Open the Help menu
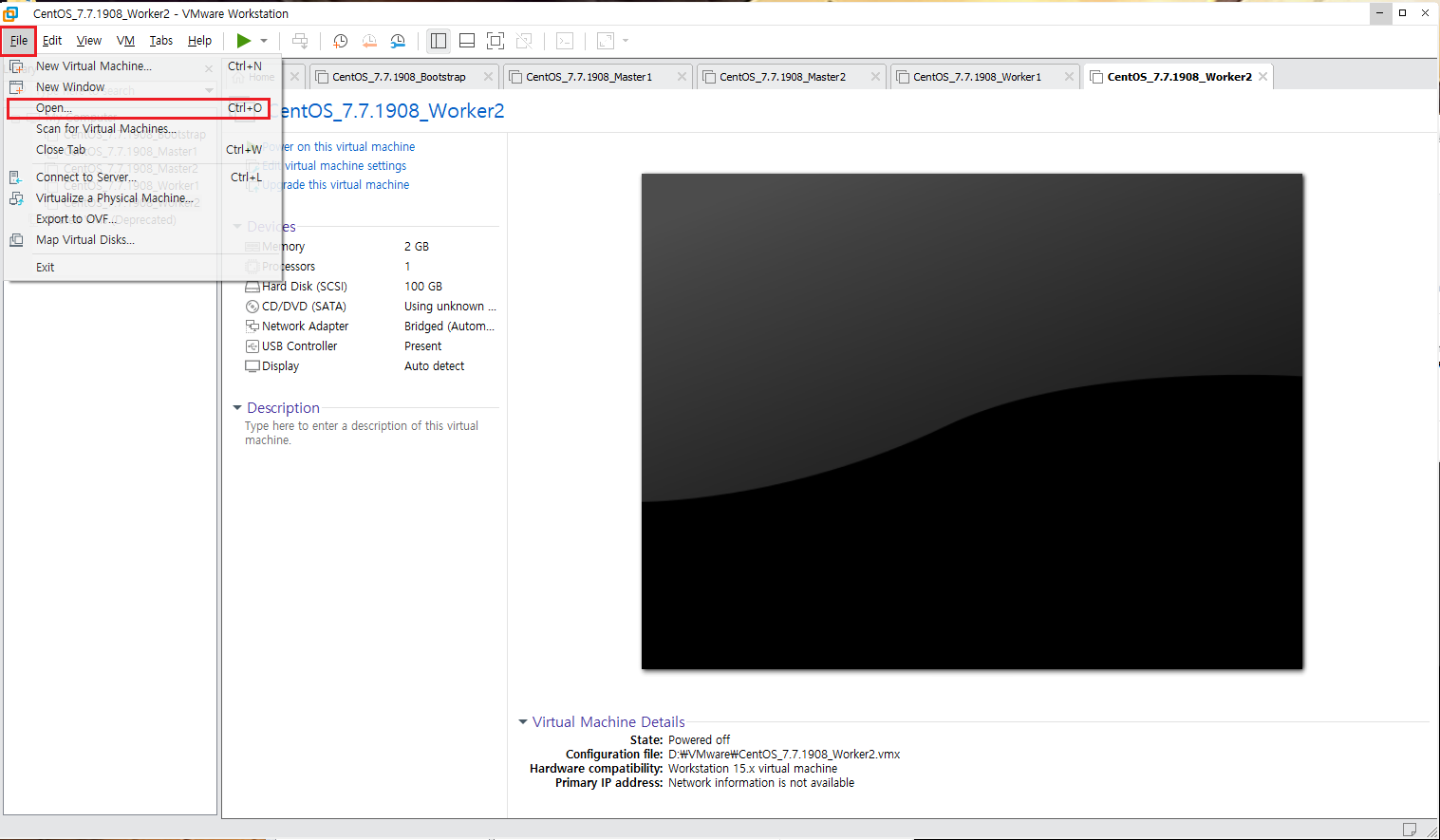Screen dimensions: 1440x840 (199, 41)
